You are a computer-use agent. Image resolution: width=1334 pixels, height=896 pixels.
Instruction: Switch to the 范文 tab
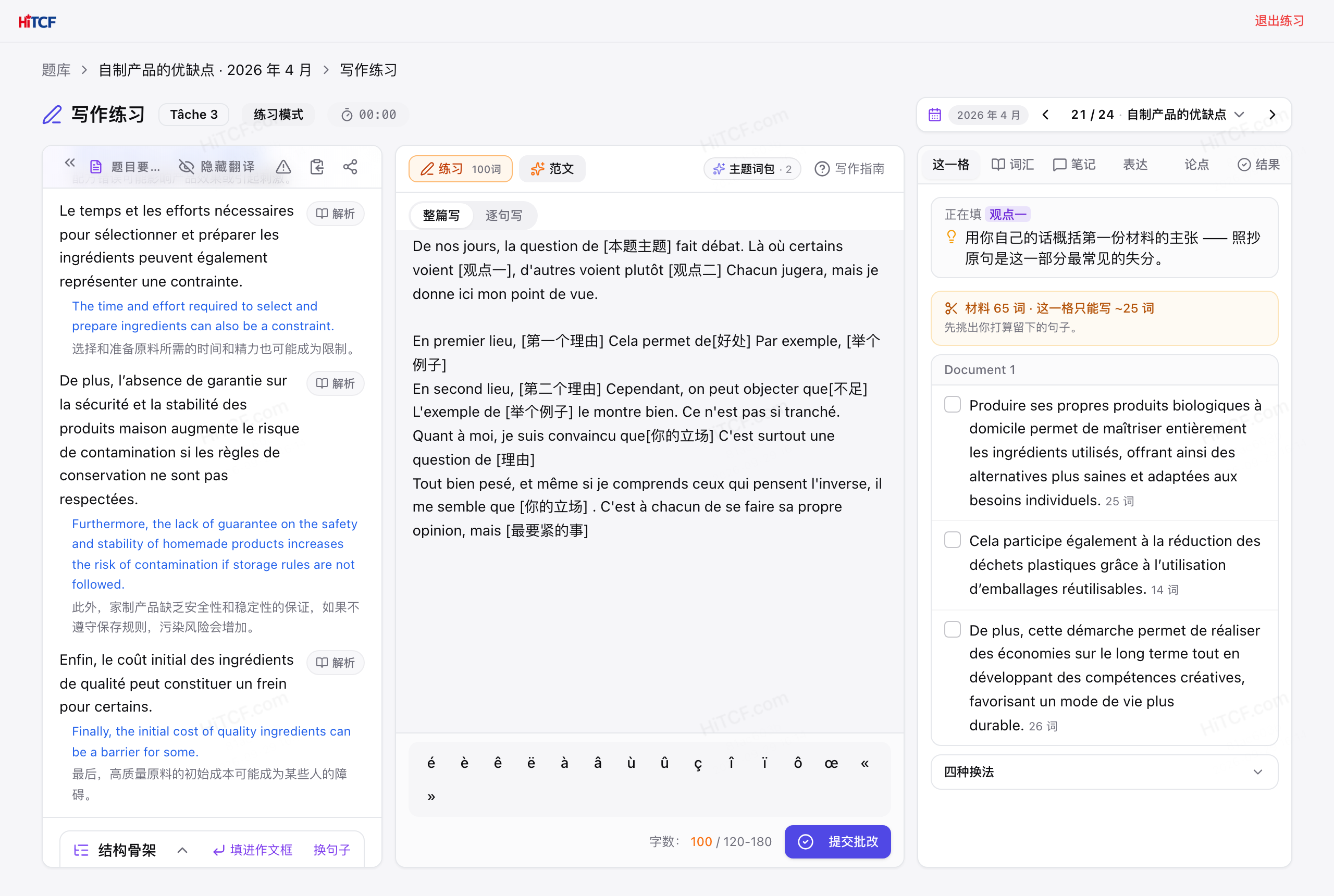(552, 169)
